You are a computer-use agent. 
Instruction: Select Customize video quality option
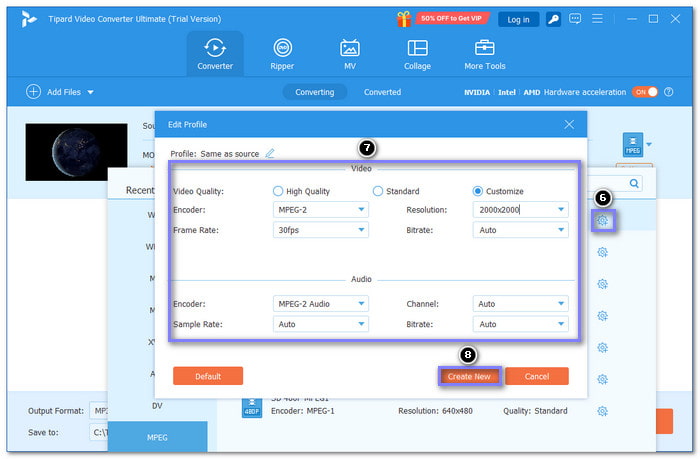498,191
